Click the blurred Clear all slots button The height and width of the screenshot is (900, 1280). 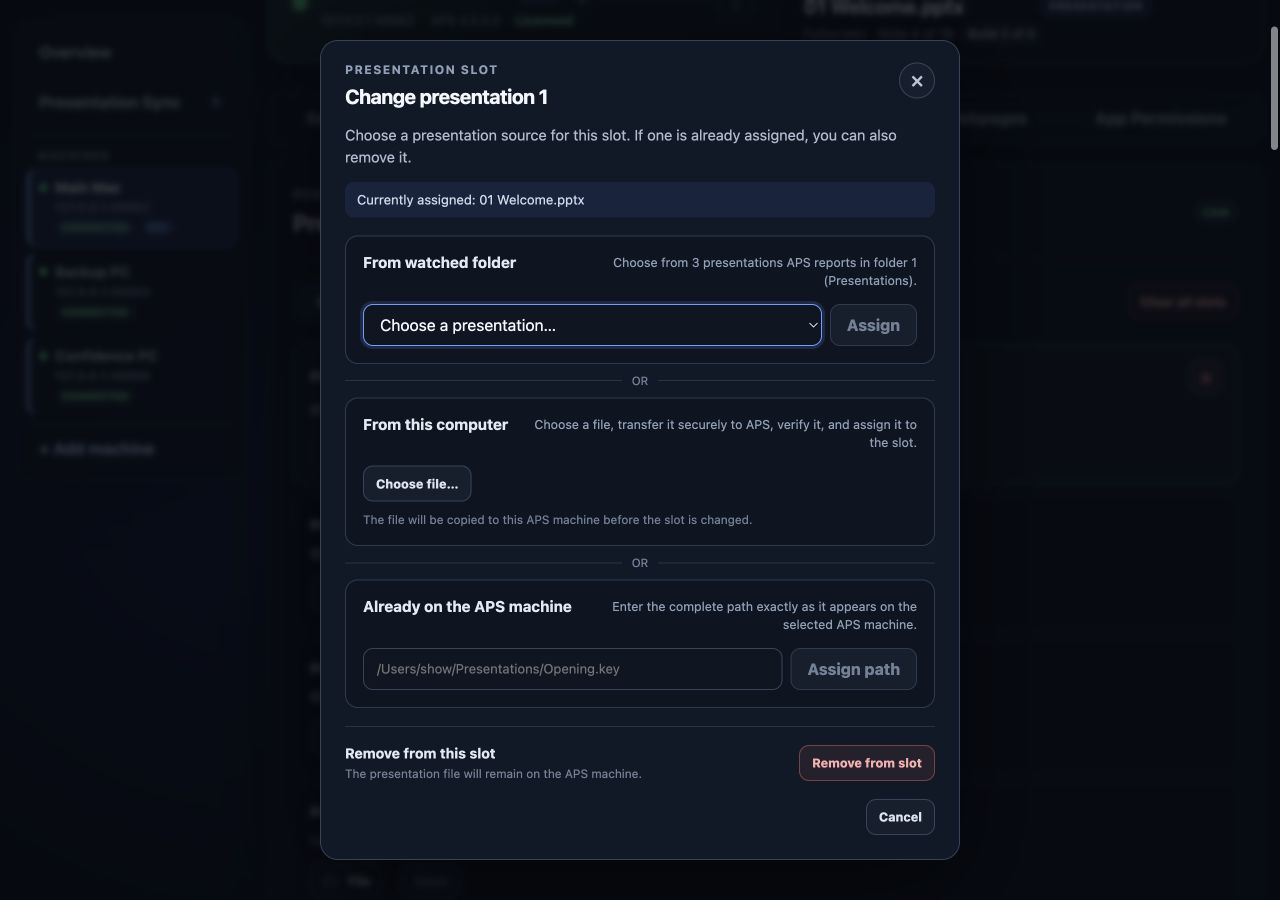tap(1183, 301)
